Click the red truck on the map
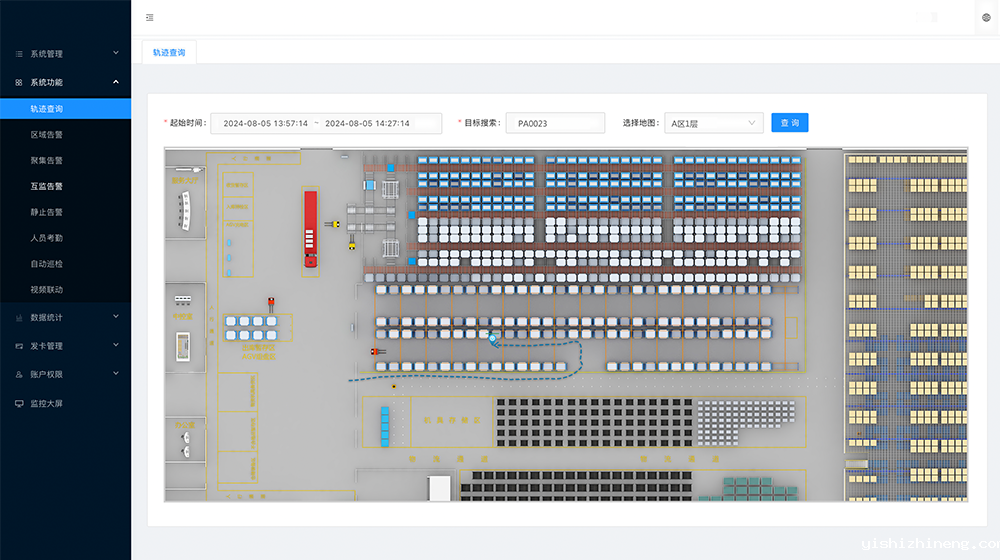 (x=310, y=228)
